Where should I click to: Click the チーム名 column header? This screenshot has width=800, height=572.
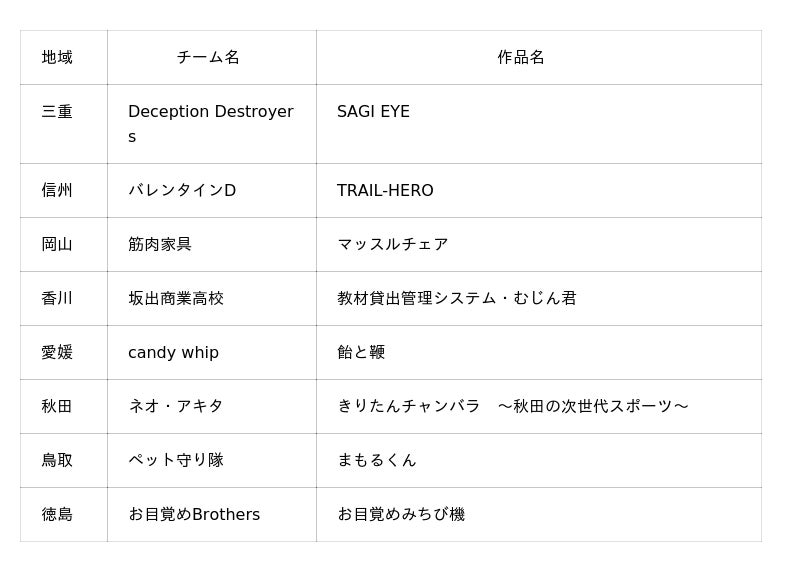pyautogui.click(x=208, y=57)
